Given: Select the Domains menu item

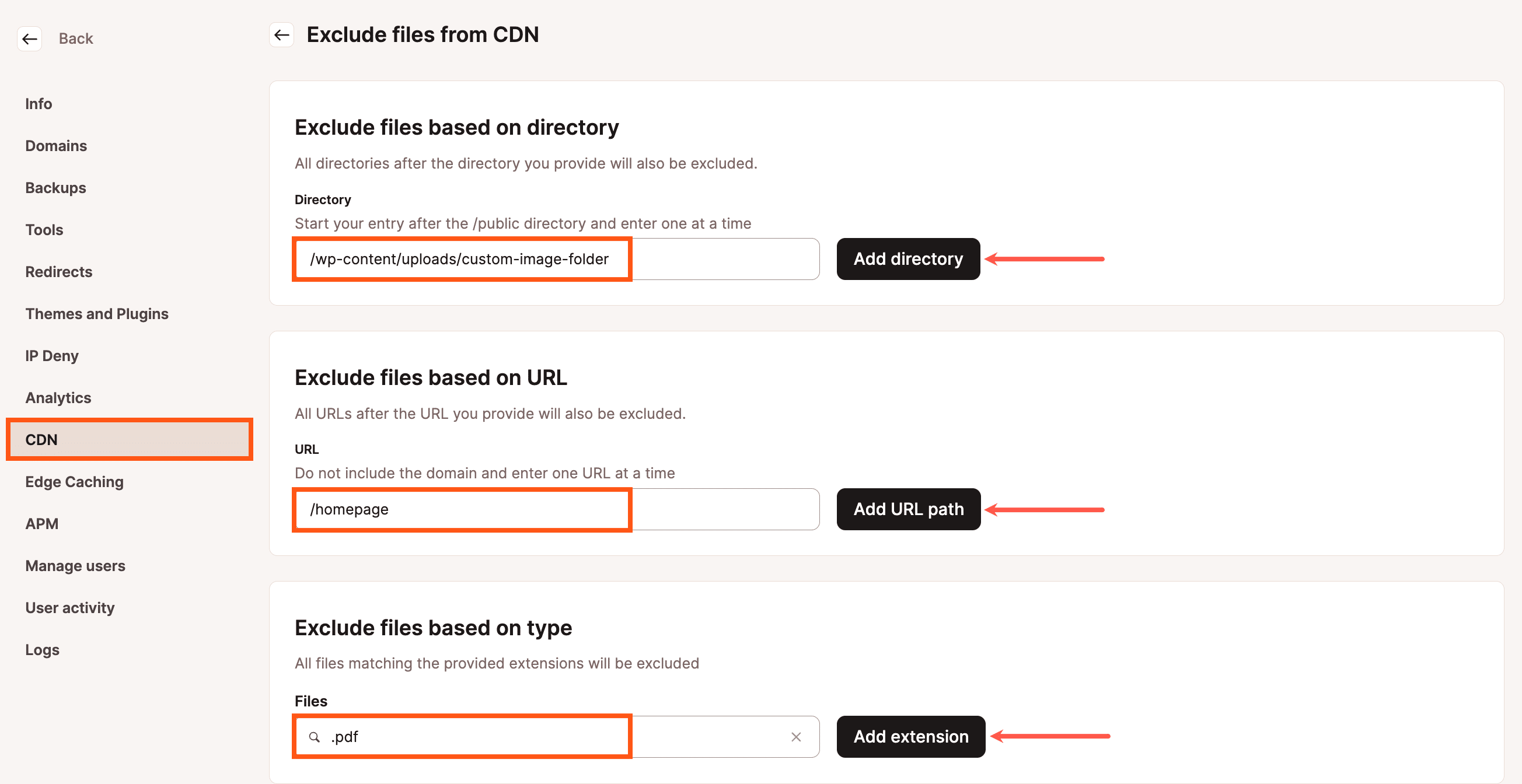Looking at the screenshot, I should pyautogui.click(x=56, y=145).
